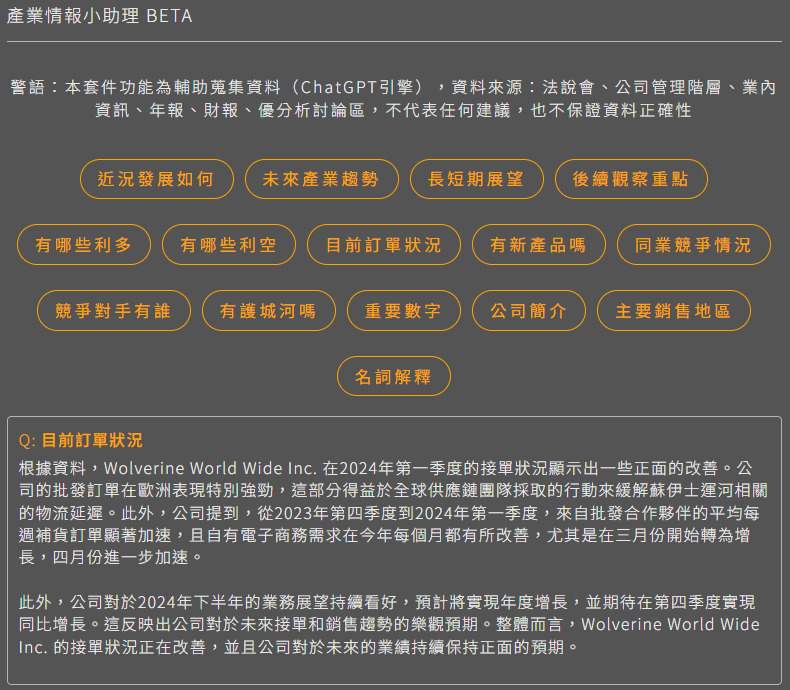Choose the 後續觀察重點 button
The height and width of the screenshot is (690, 790).
(x=631, y=179)
